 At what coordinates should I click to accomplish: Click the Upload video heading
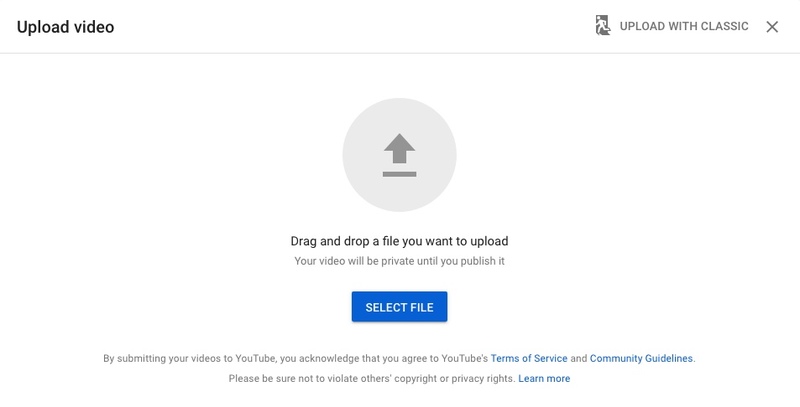[x=65, y=27]
